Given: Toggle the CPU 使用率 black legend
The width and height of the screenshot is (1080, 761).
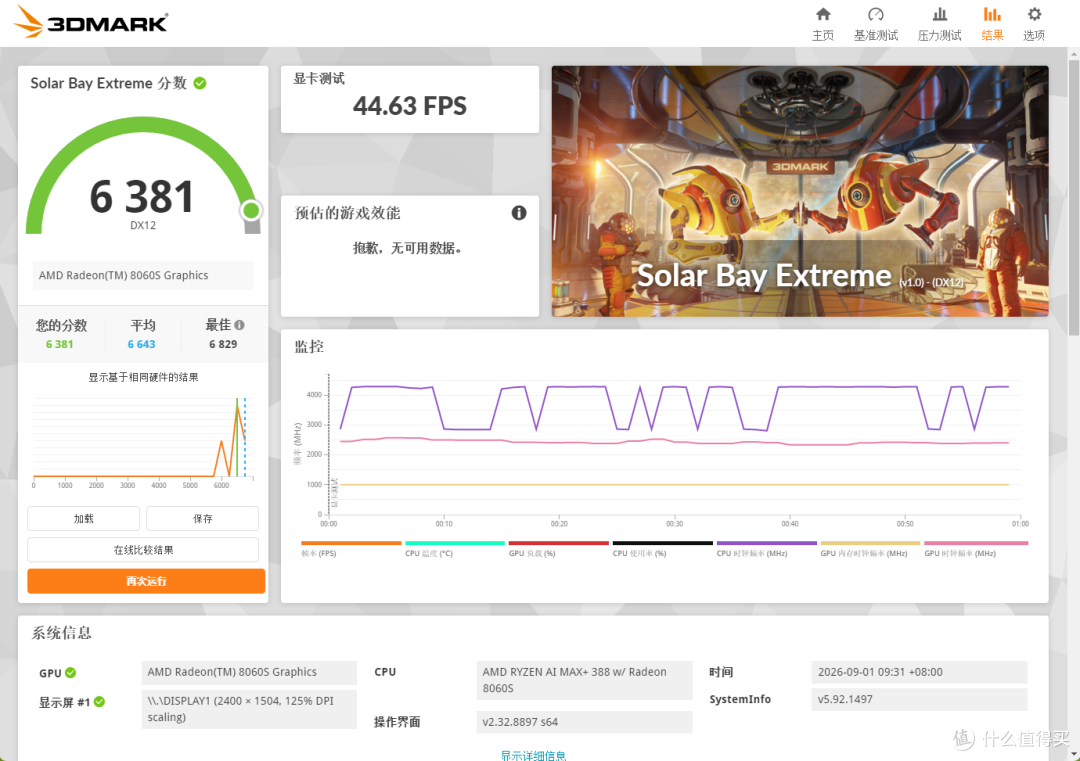Looking at the screenshot, I should click(663, 549).
